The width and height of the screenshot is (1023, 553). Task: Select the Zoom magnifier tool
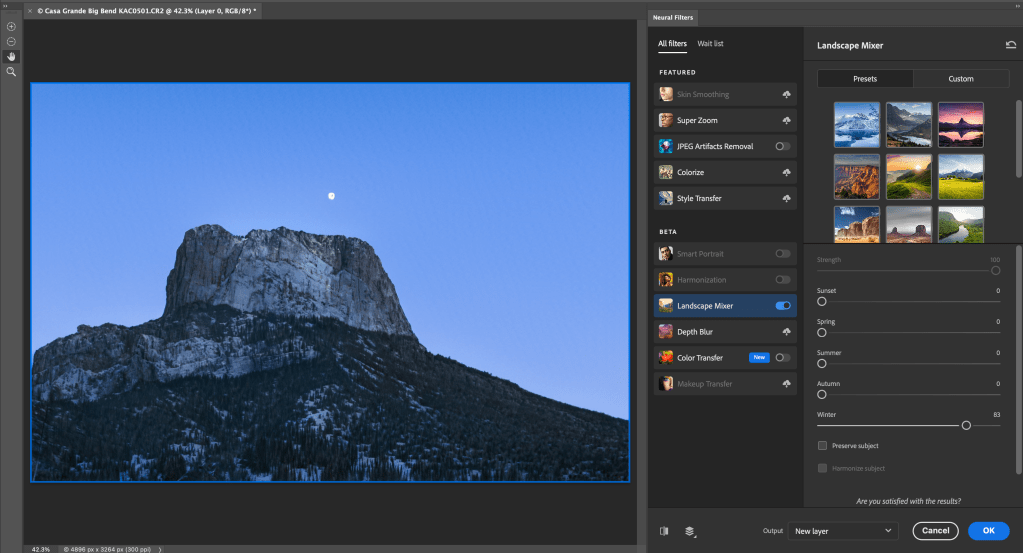11,72
